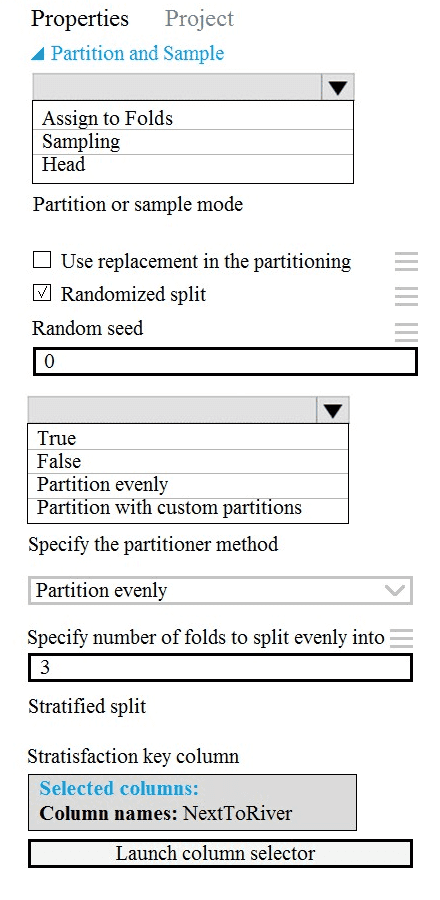Click the number of folds input field
Viewport: 440px width, 900px height.
(220, 668)
